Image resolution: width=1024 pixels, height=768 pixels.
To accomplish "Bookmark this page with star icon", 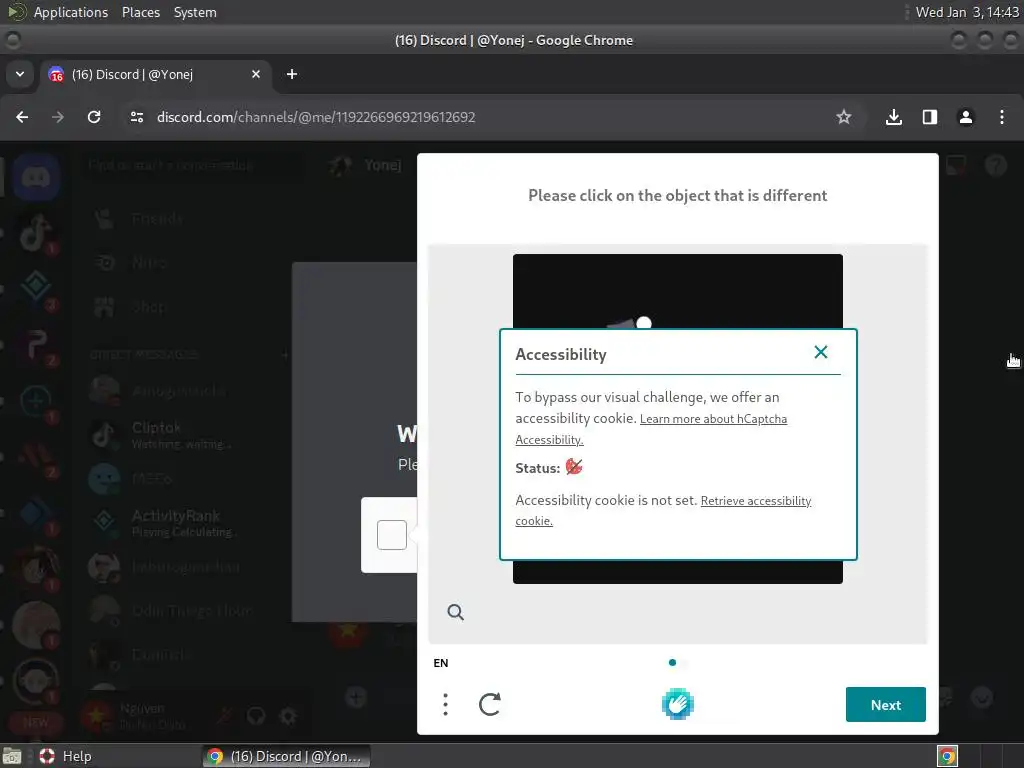I will pos(843,117).
